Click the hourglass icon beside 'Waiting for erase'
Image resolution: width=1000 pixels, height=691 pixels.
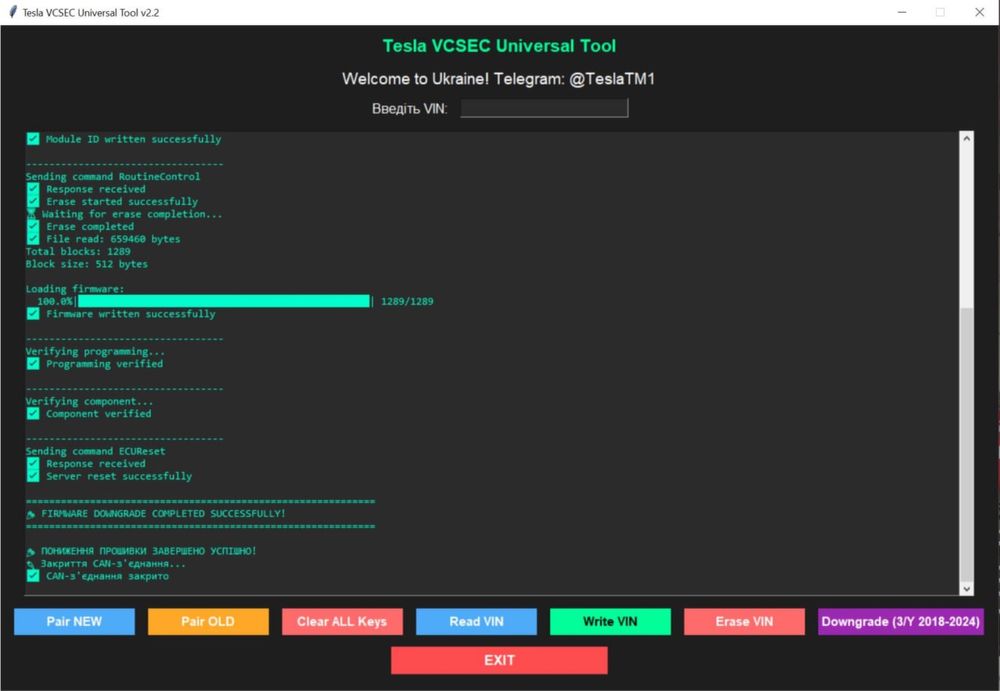[31, 214]
